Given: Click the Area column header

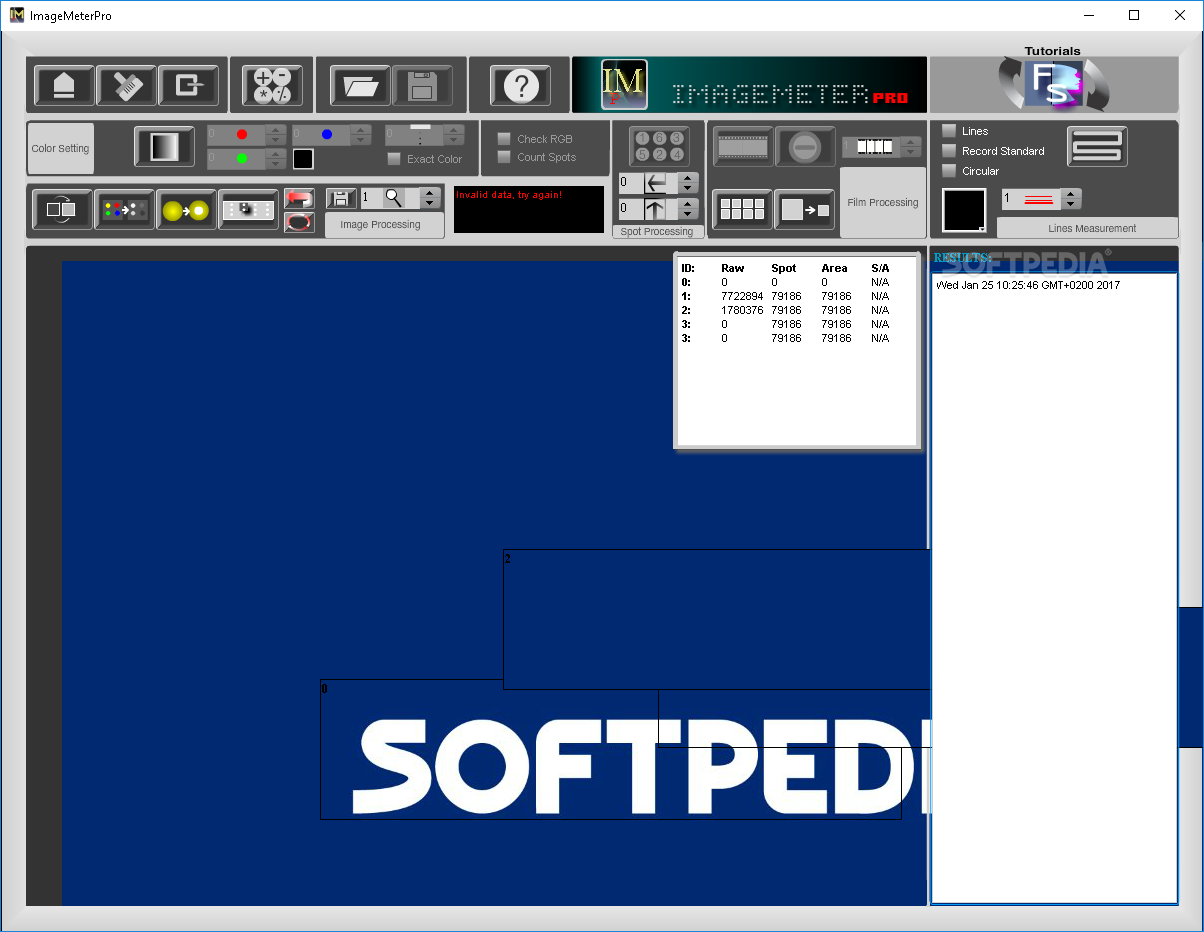Looking at the screenshot, I should point(834,268).
